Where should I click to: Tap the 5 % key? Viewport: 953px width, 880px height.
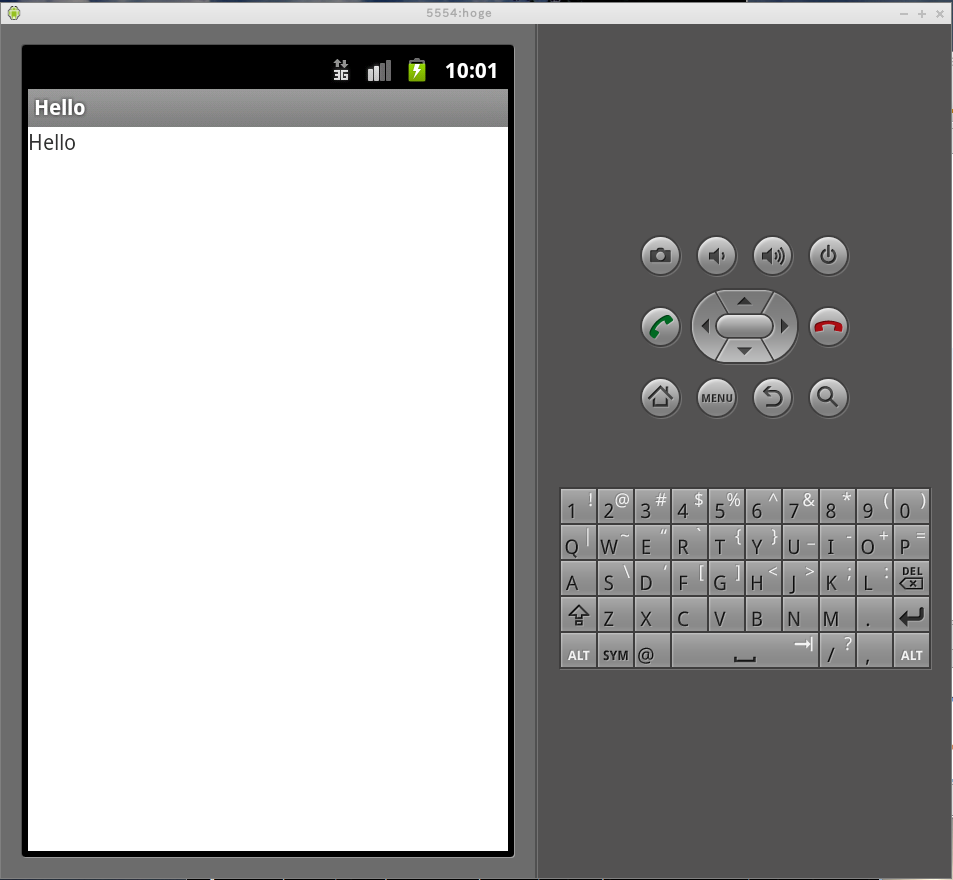point(727,506)
